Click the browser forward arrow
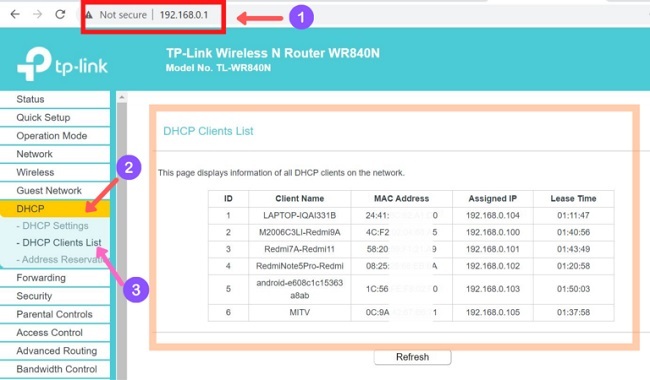 pyautogui.click(x=37, y=15)
